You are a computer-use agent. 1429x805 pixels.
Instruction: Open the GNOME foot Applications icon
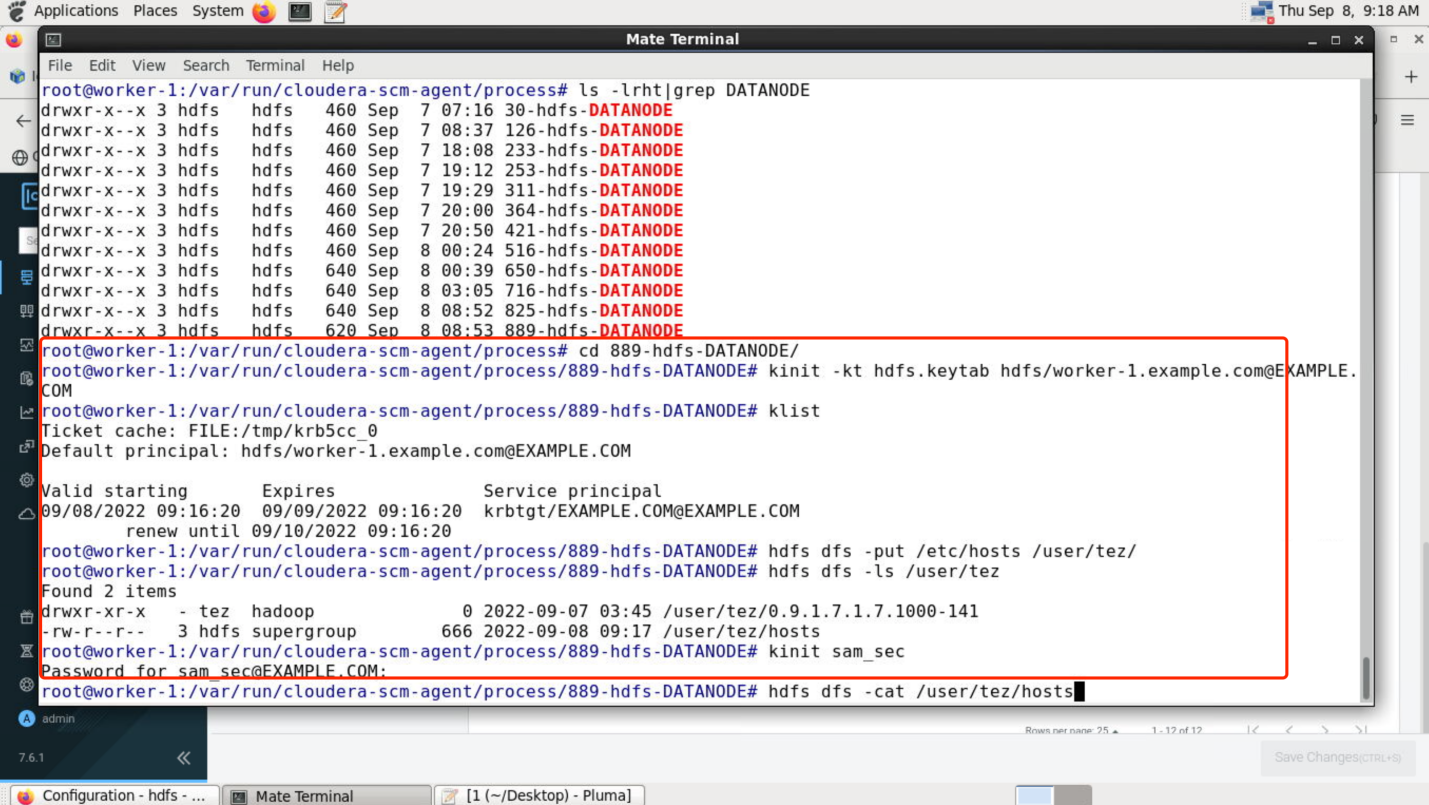(16, 11)
